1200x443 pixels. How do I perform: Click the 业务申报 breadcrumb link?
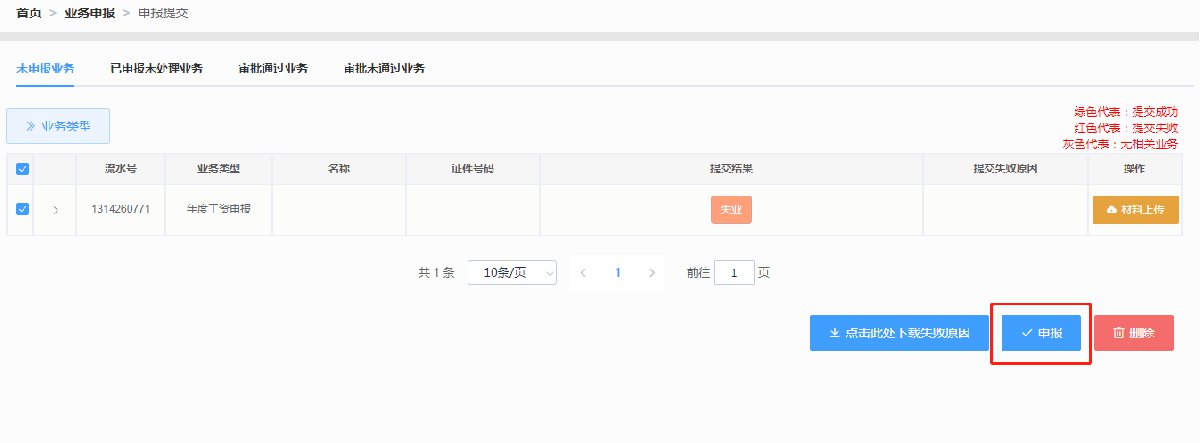pos(89,13)
